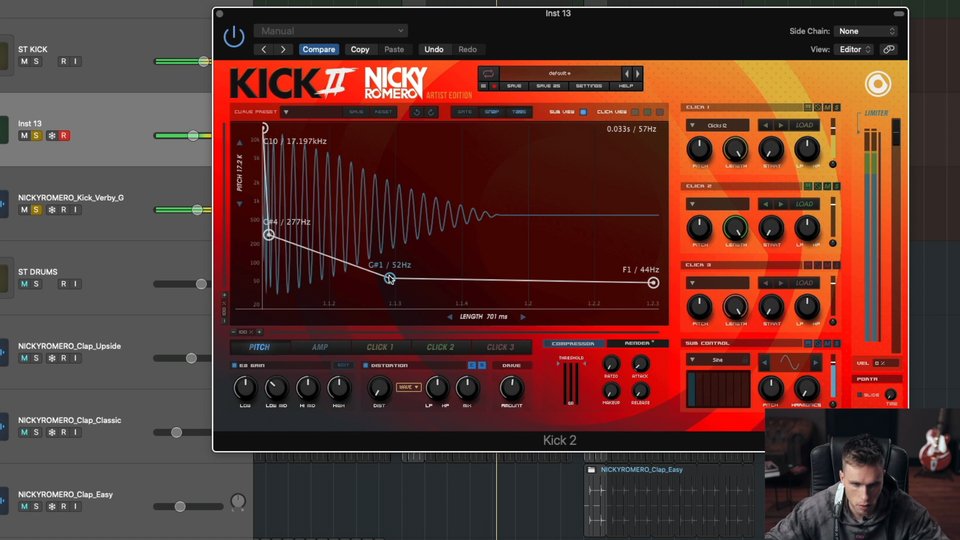Image resolution: width=960 pixels, height=540 pixels.
Task: Select next sub waveform arrow
Action: click(815, 363)
